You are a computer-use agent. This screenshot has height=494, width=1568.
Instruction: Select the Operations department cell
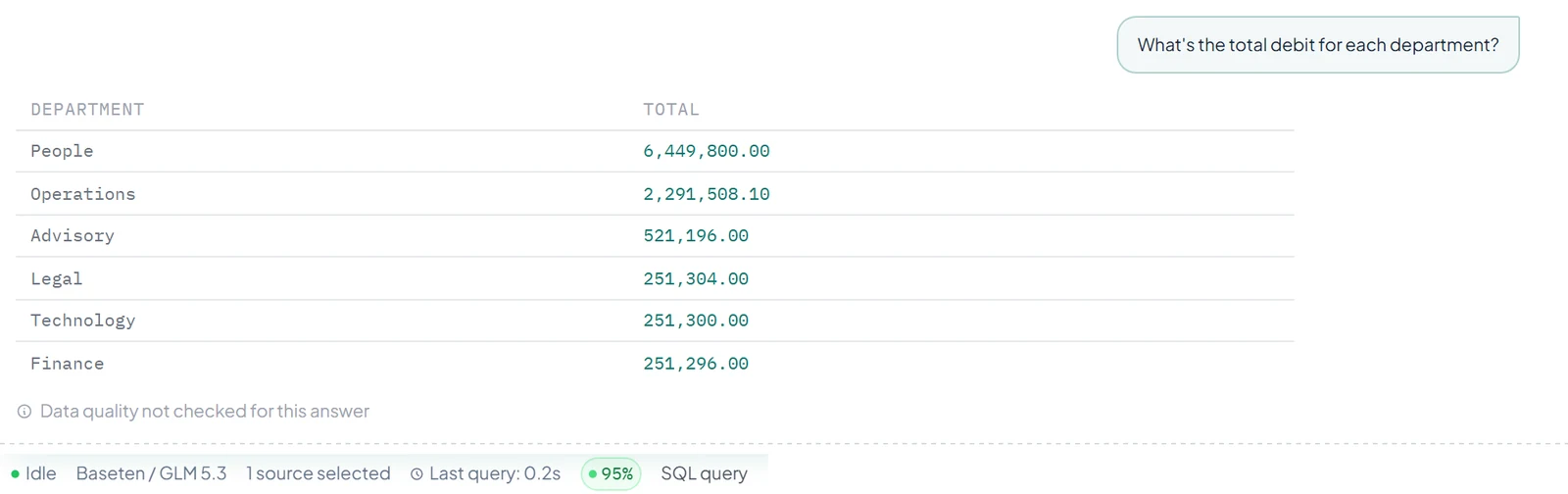click(83, 194)
